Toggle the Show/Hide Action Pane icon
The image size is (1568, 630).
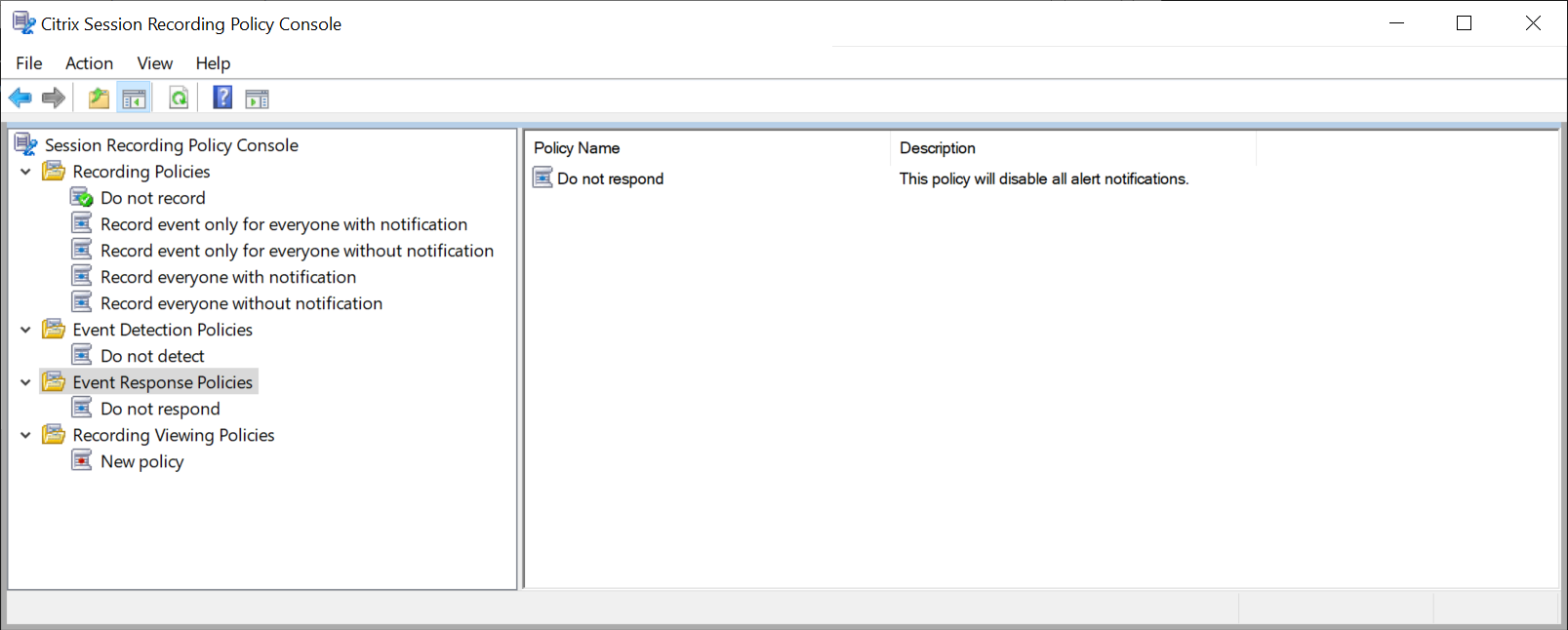pos(257,98)
